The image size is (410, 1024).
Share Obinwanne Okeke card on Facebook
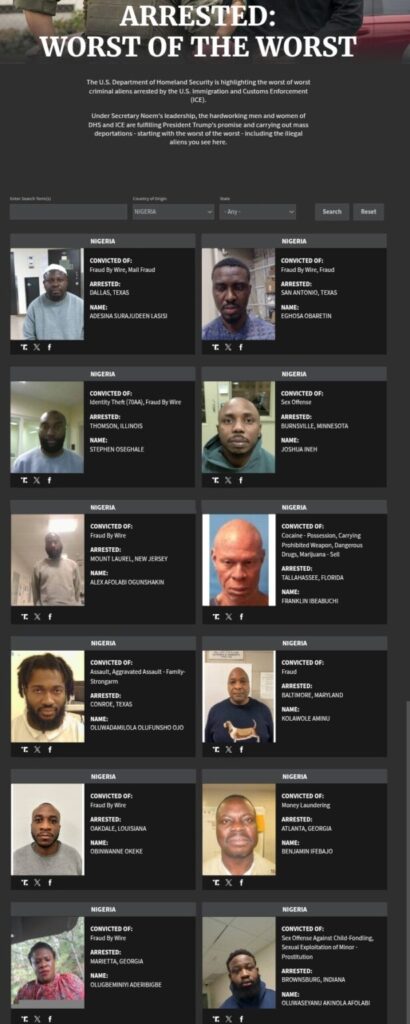coord(49,882)
